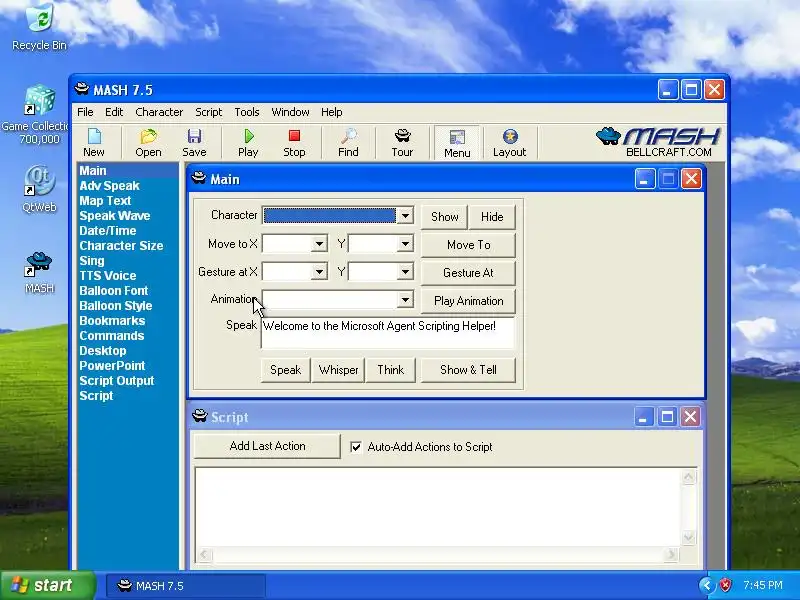Image resolution: width=800 pixels, height=600 pixels.
Task: Toggle the Menu toolbar button
Action: click(457, 143)
